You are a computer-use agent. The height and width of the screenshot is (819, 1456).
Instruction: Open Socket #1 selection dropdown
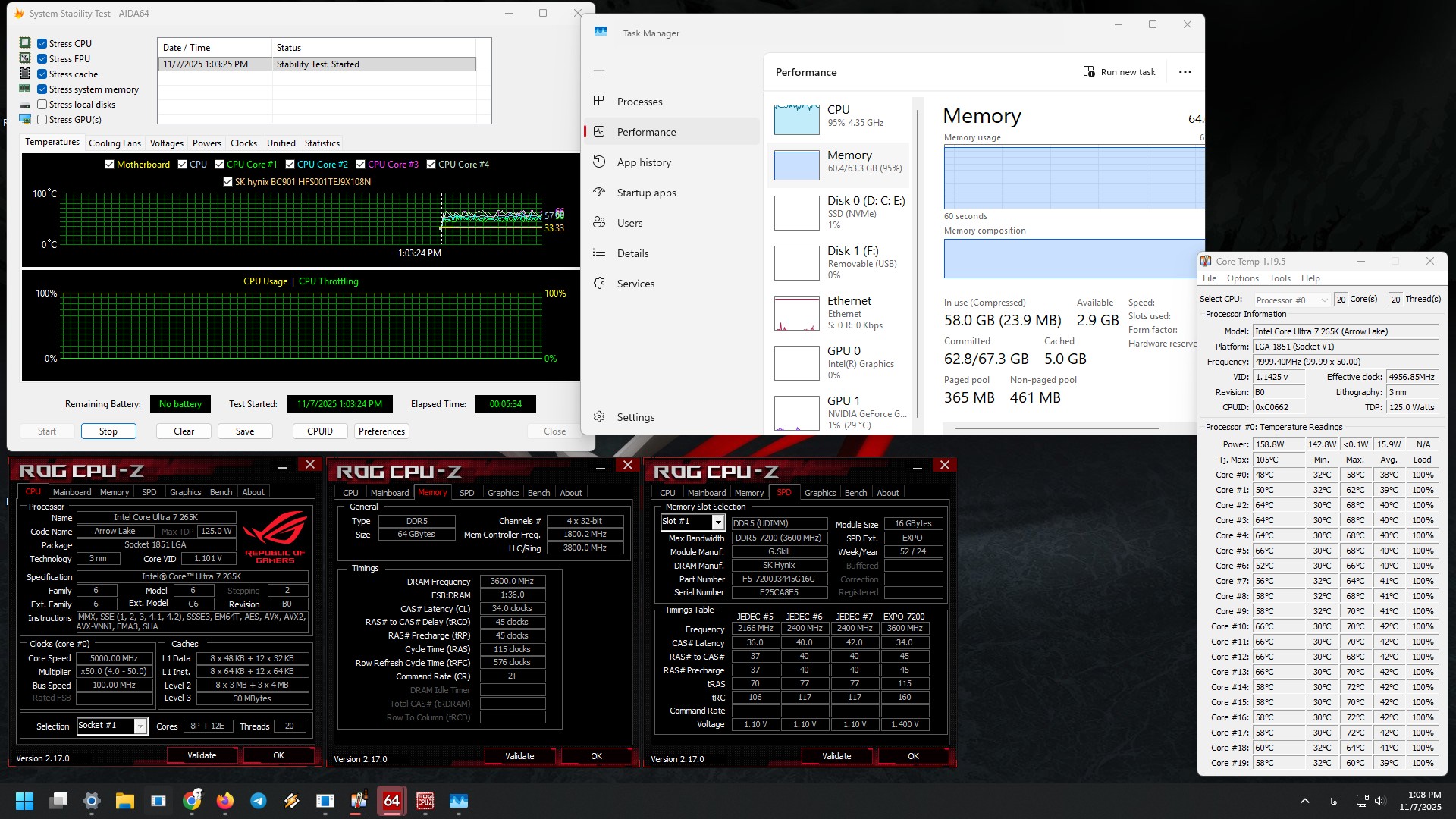click(x=140, y=726)
